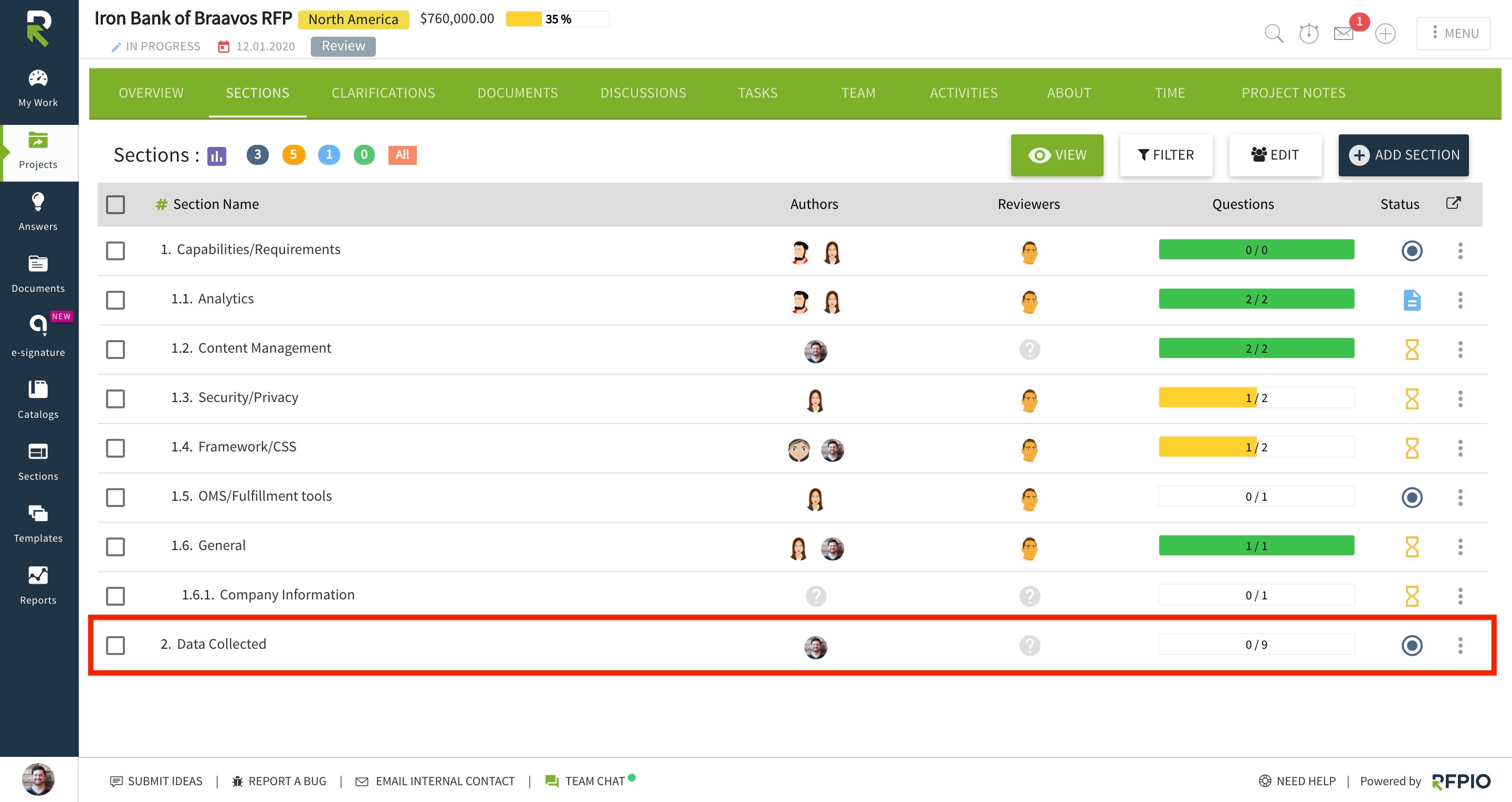Open Catalogs in the sidebar
1512x802 pixels.
click(x=38, y=399)
